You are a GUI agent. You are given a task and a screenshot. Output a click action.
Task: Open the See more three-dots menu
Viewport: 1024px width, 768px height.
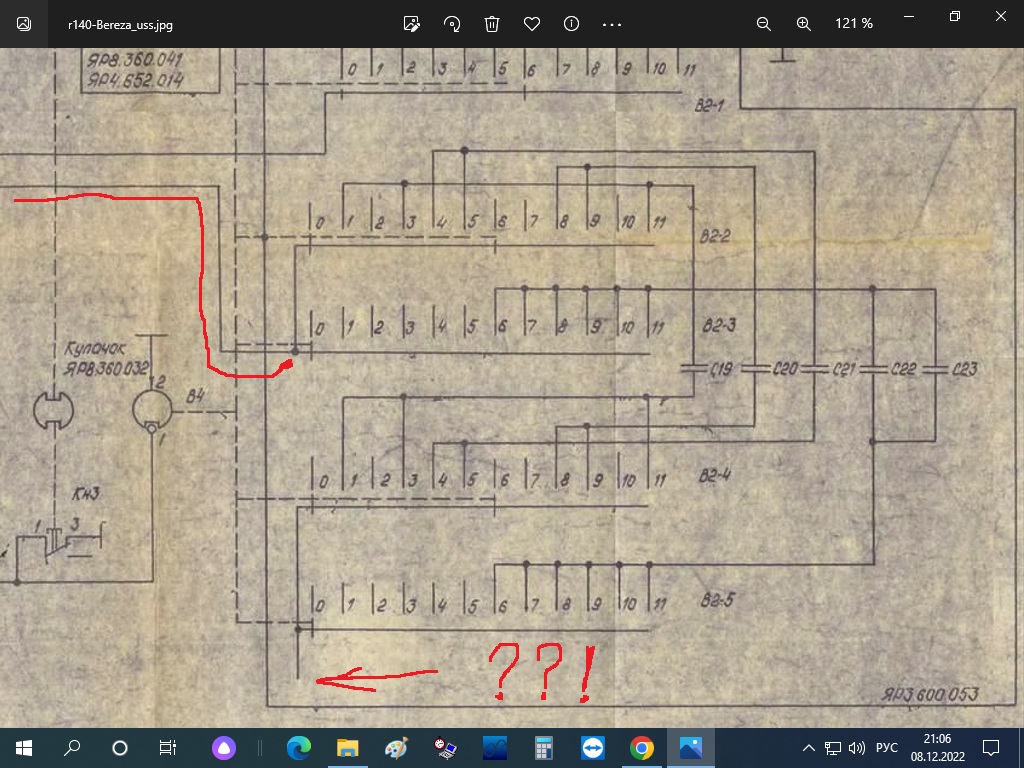(612, 23)
